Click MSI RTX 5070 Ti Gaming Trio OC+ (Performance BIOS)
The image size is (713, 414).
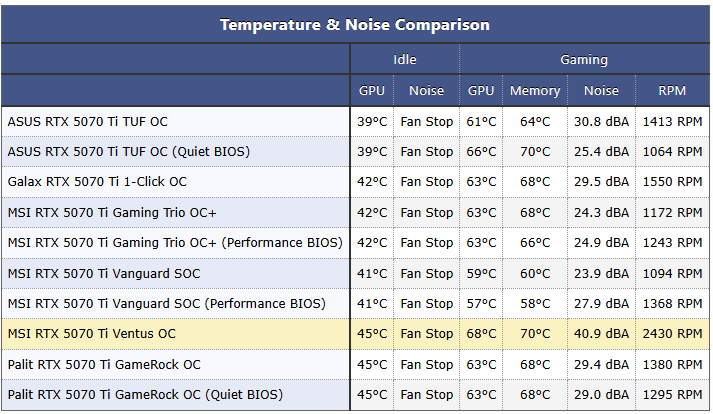click(175, 243)
